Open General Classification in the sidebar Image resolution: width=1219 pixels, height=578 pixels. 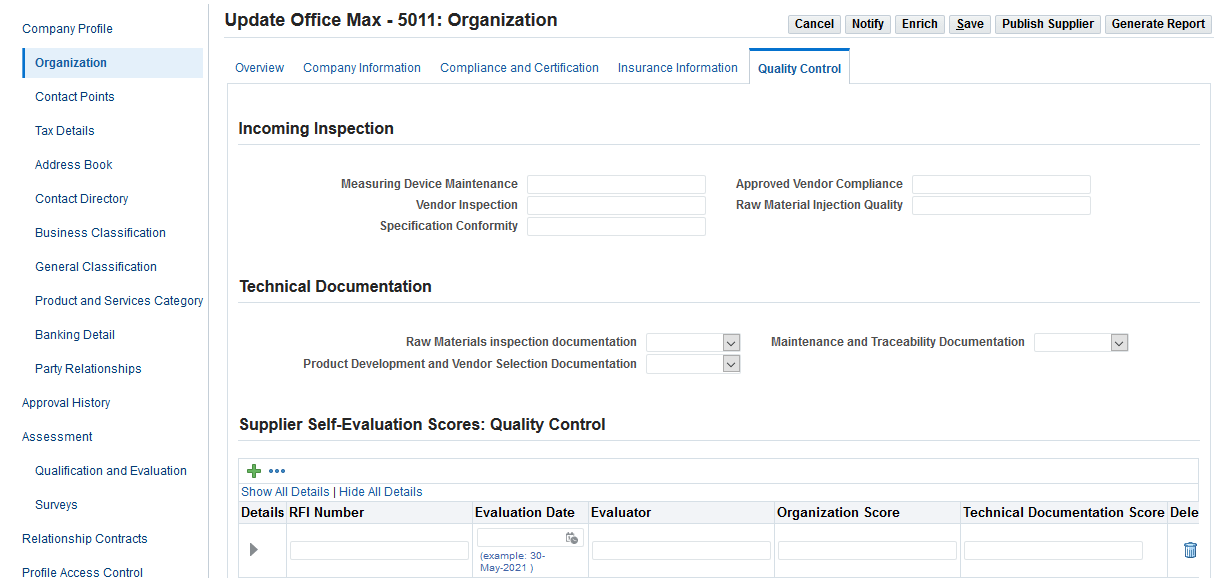(x=96, y=267)
